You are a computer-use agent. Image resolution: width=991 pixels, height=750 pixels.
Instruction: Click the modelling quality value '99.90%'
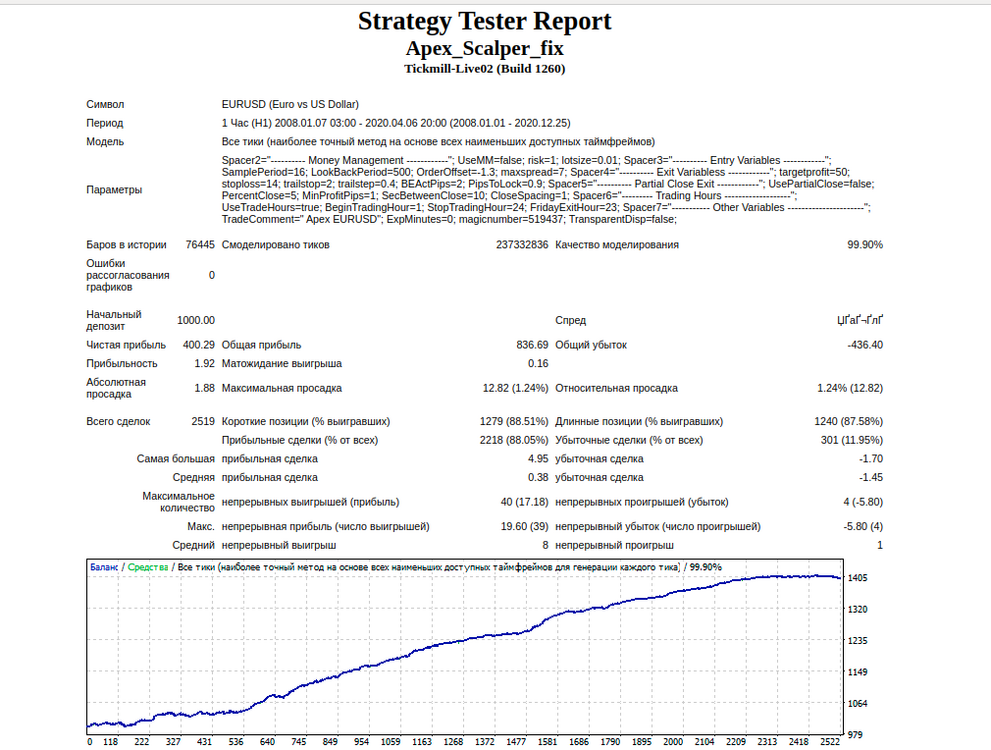[x=865, y=245]
